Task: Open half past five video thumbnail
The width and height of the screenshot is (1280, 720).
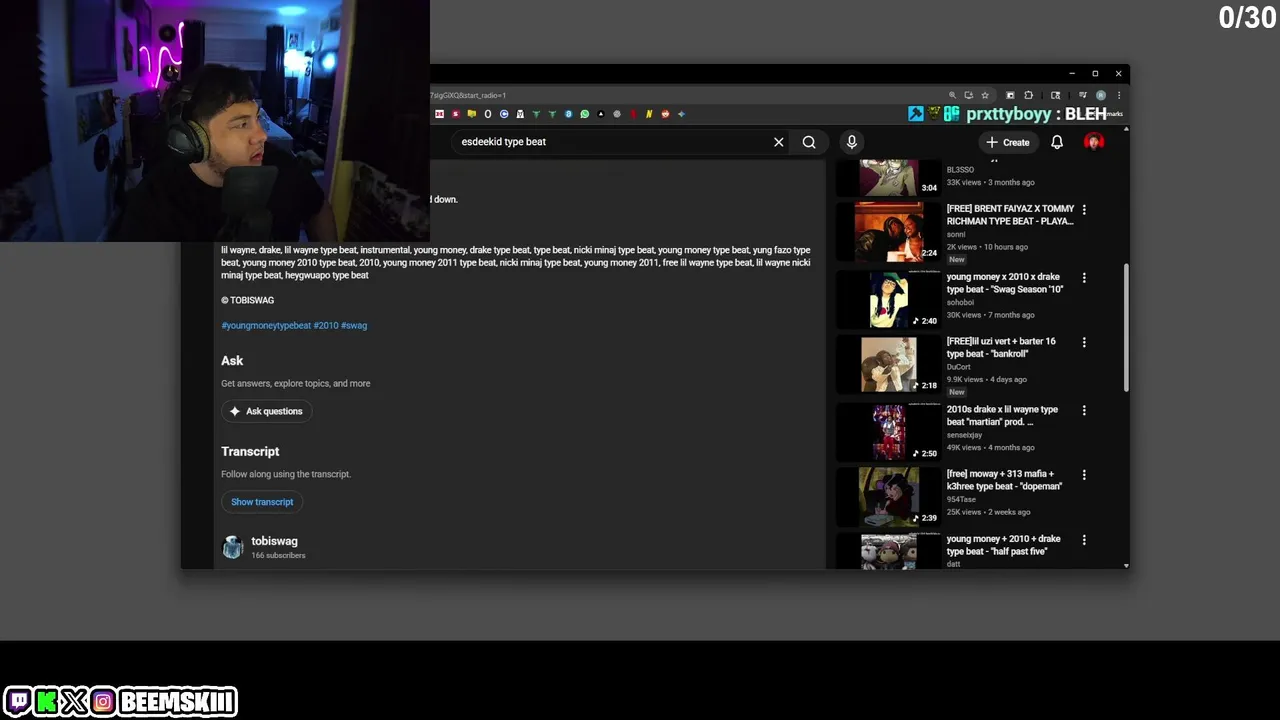Action: click(889, 551)
